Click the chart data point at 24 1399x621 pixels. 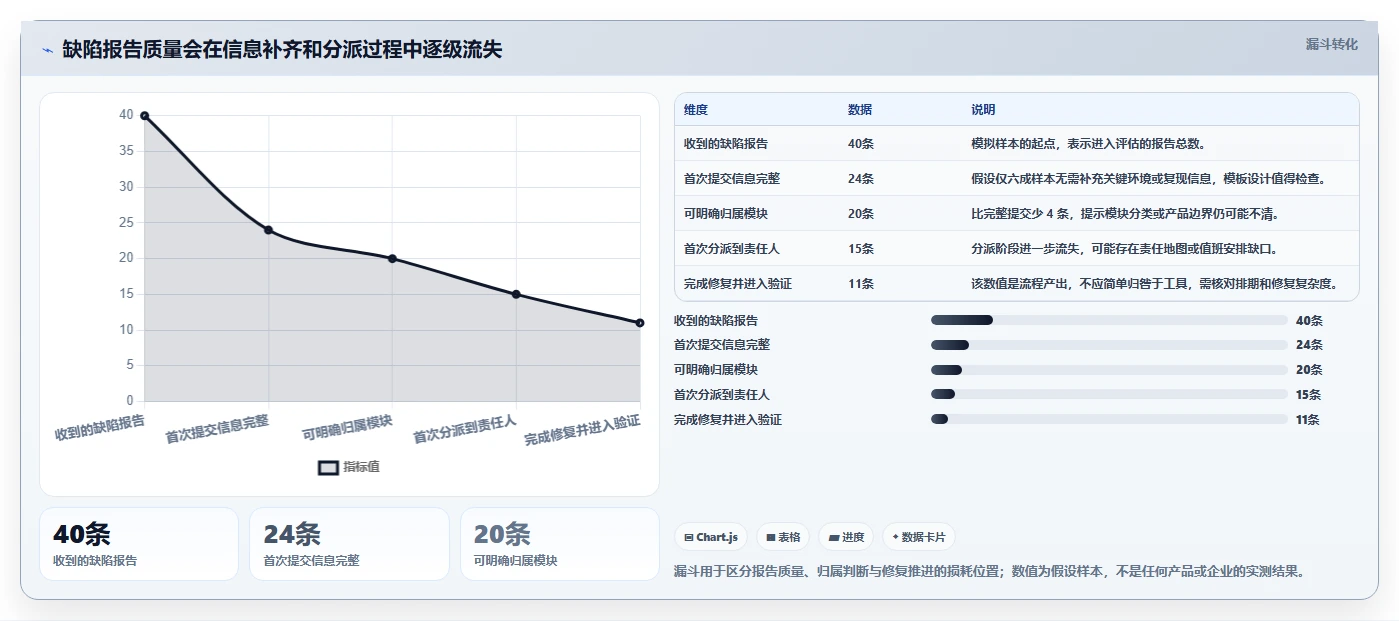click(268, 230)
